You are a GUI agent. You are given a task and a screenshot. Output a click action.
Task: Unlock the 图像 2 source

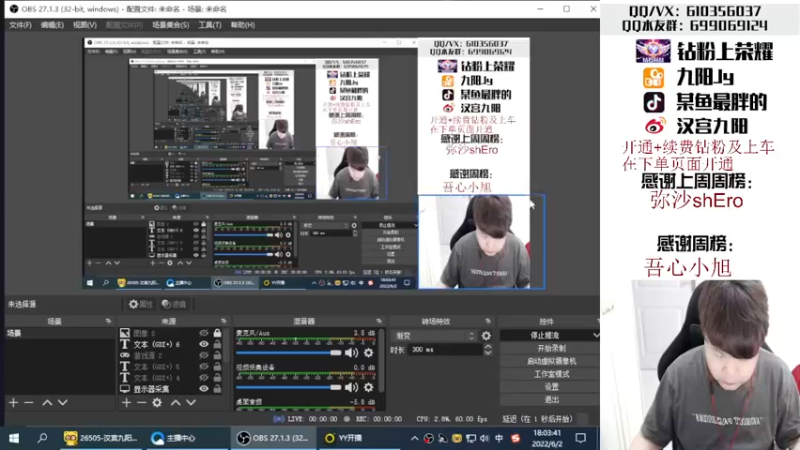(217, 333)
